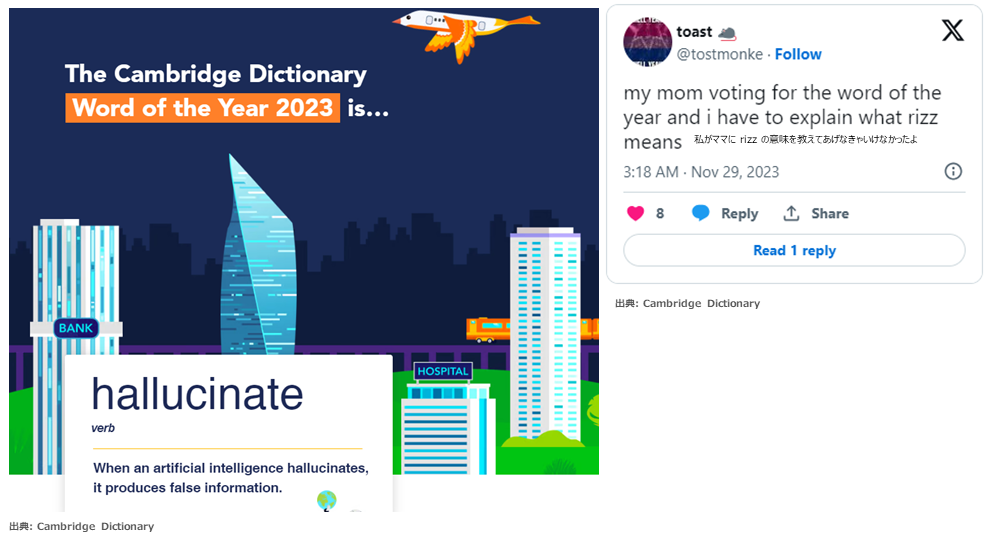Like the tweet with the heart icon
999x544 pixels.
(635, 213)
